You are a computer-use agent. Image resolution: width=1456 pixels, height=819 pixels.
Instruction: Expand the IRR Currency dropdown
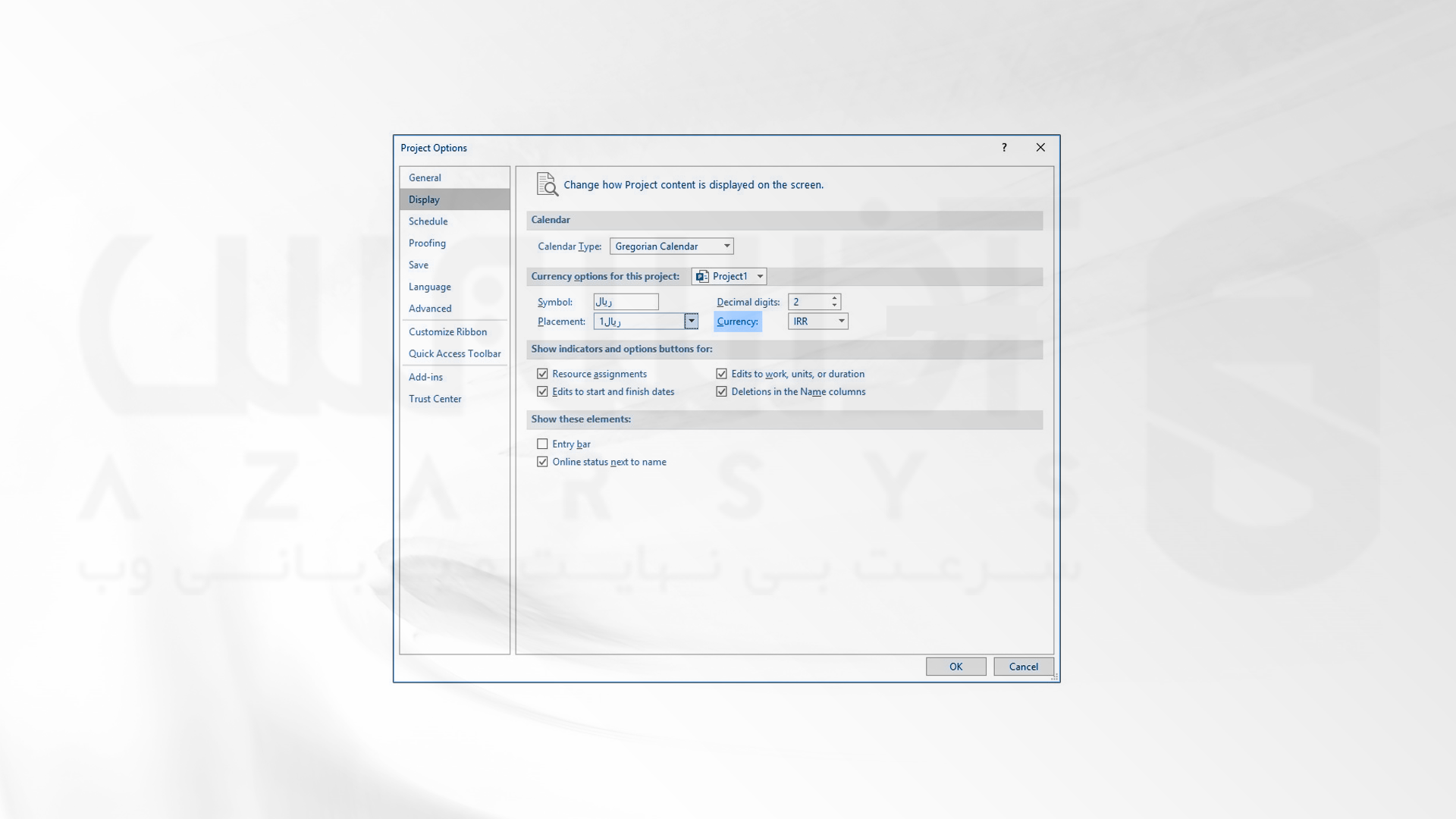click(818, 322)
